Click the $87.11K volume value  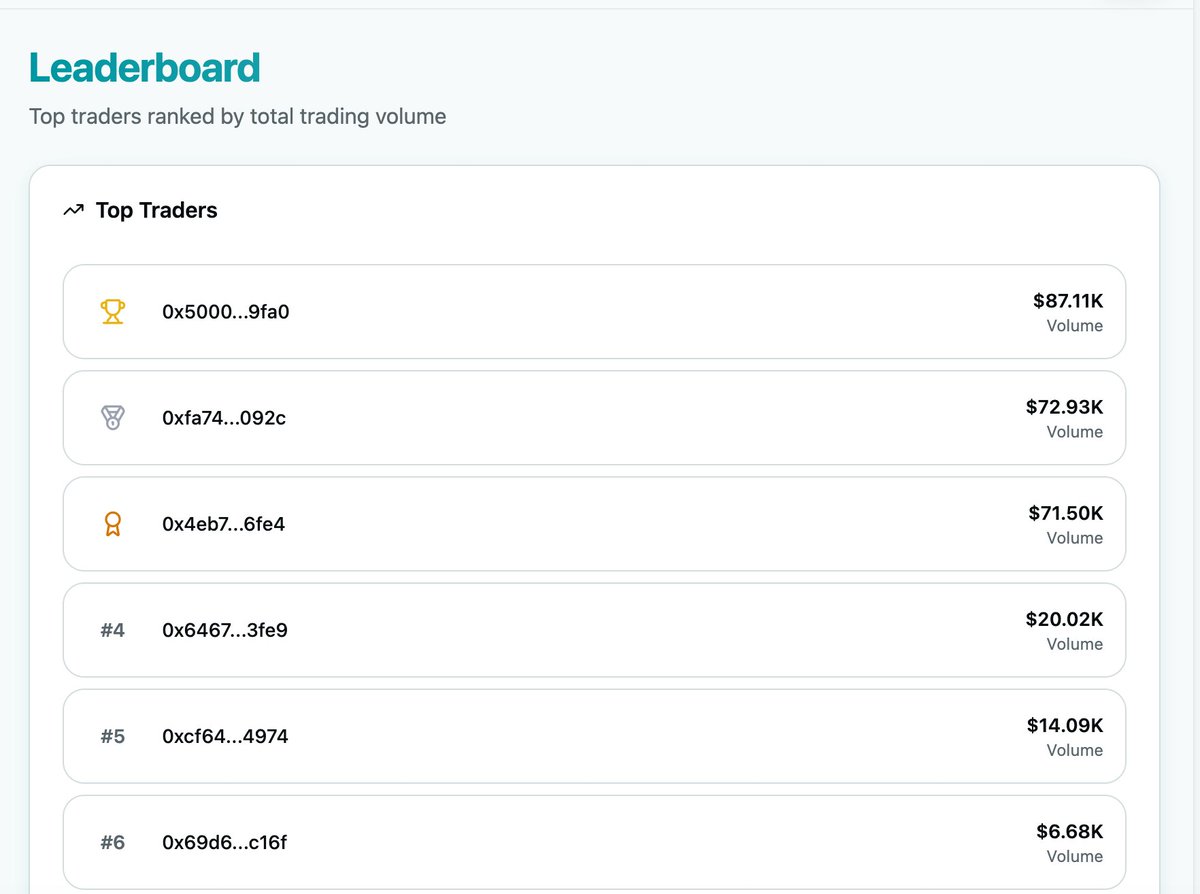point(1068,301)
